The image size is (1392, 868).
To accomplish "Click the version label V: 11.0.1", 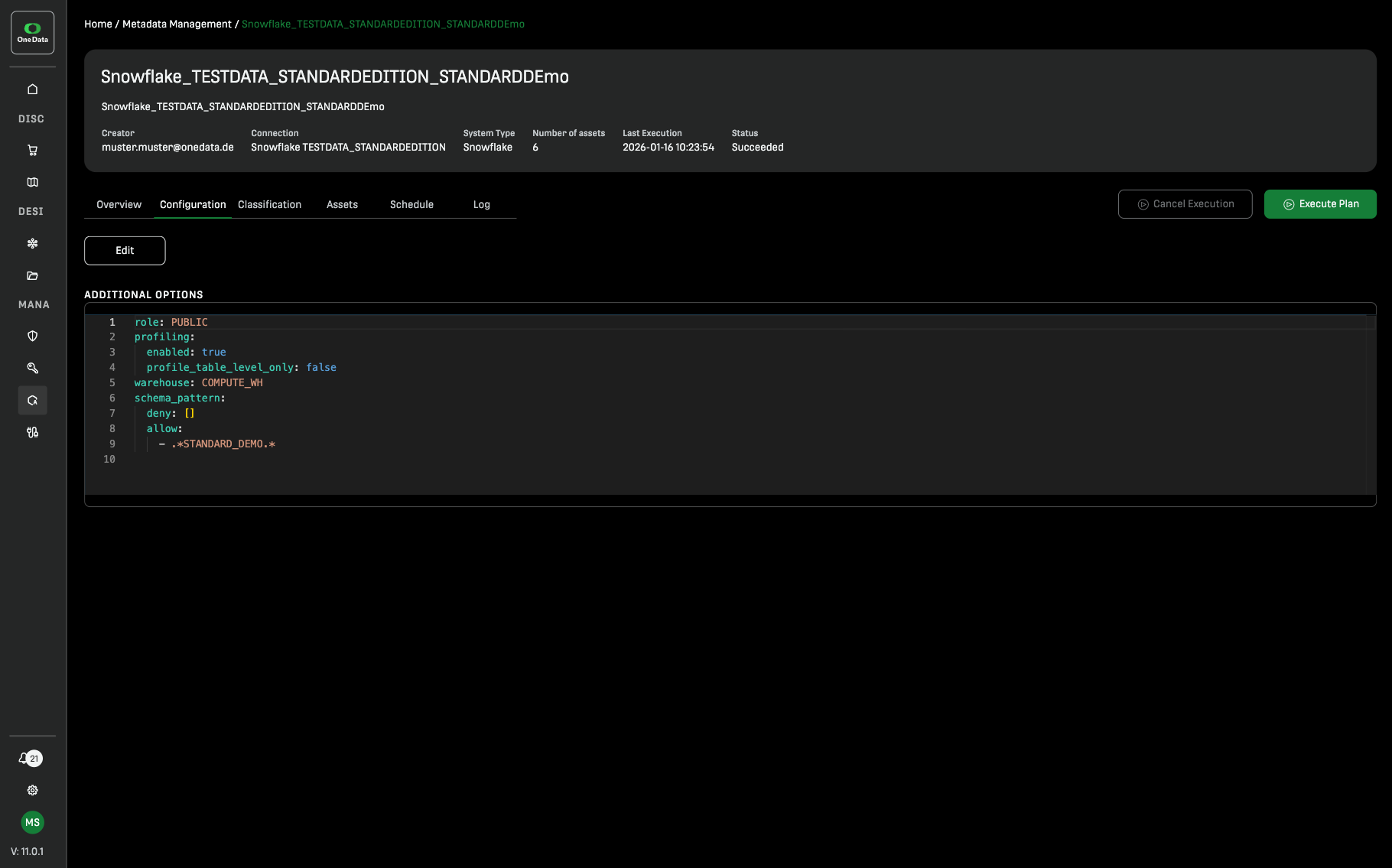I will (x=27, y=852).
